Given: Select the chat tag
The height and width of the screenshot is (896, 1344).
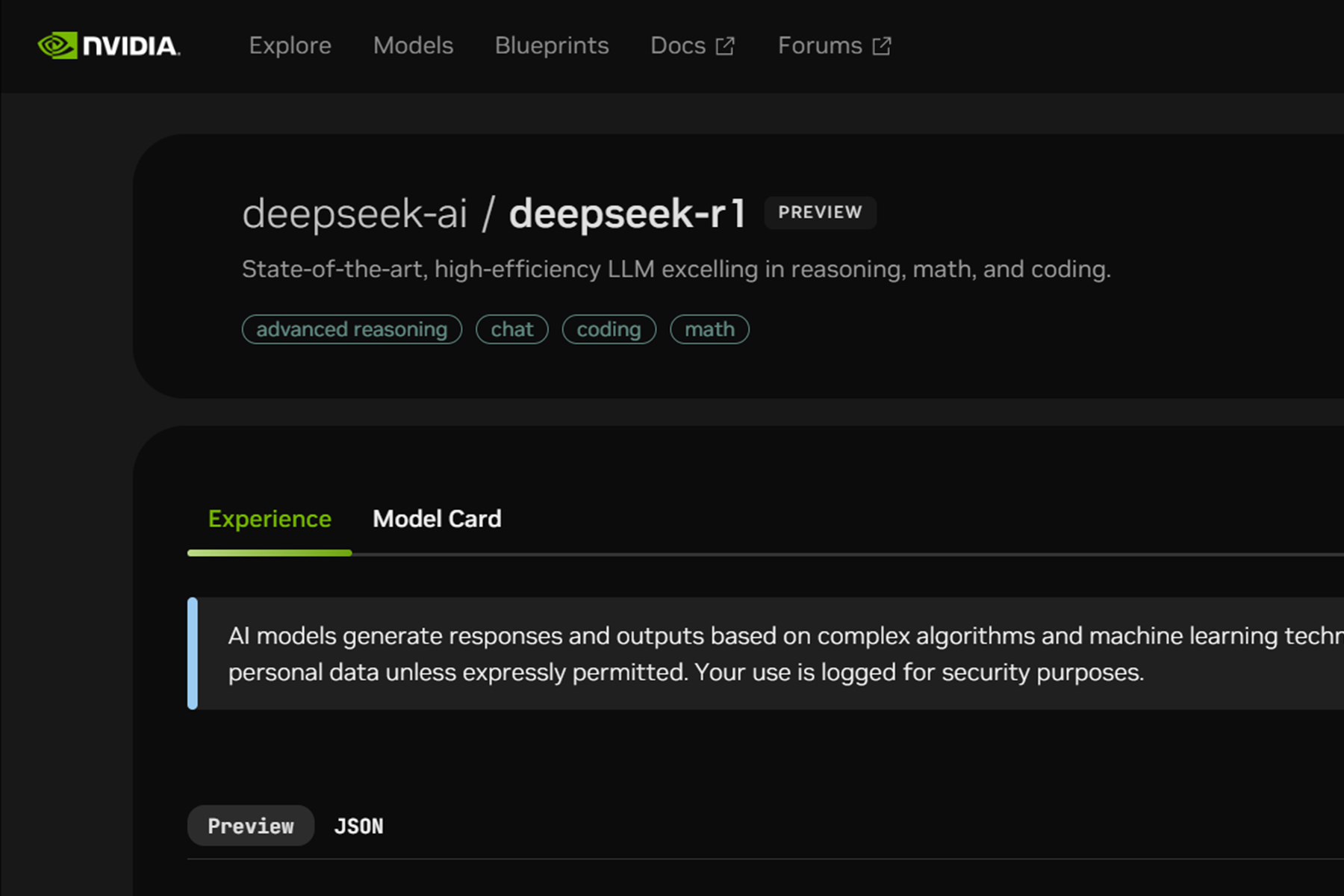Looking at the screenshot, I should click(512, 329).
